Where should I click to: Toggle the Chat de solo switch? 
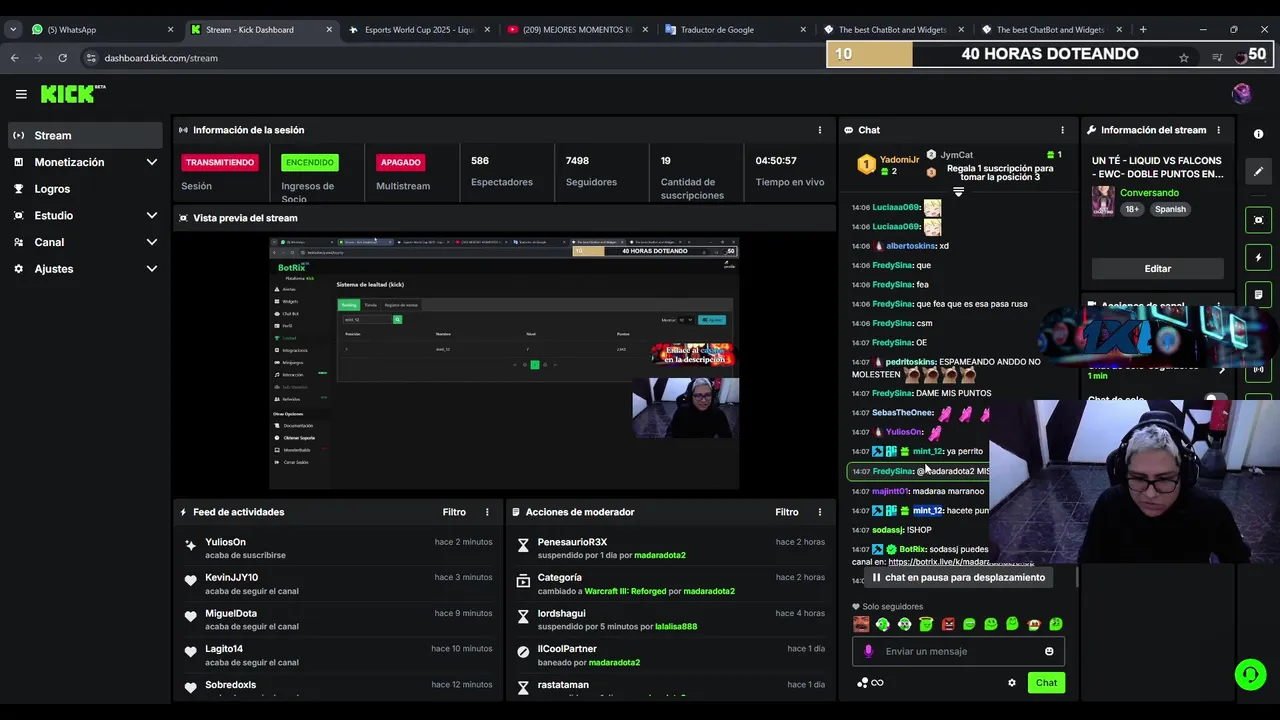[1216, 400]
